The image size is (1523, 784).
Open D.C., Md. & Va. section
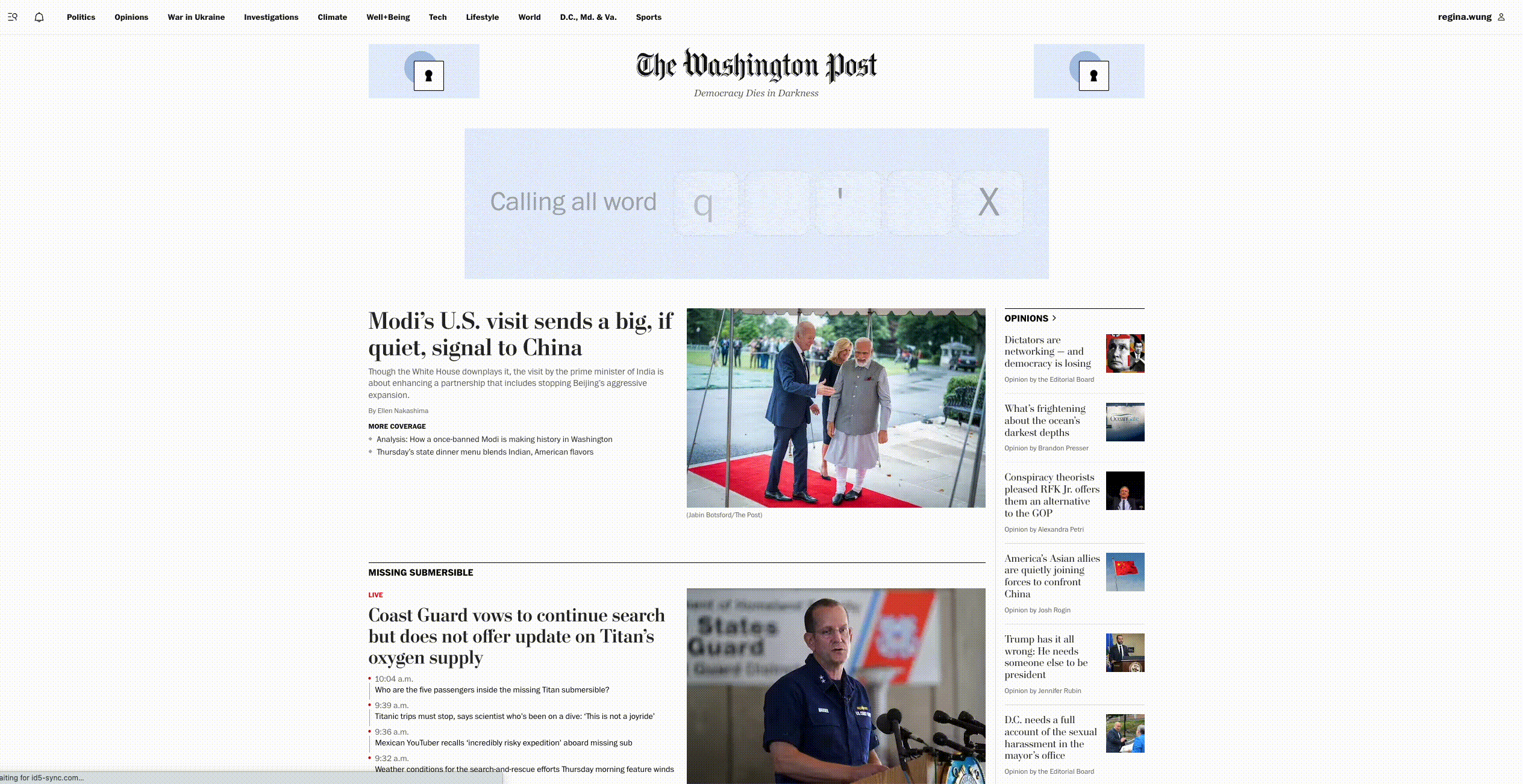click(x=589, y=17)
